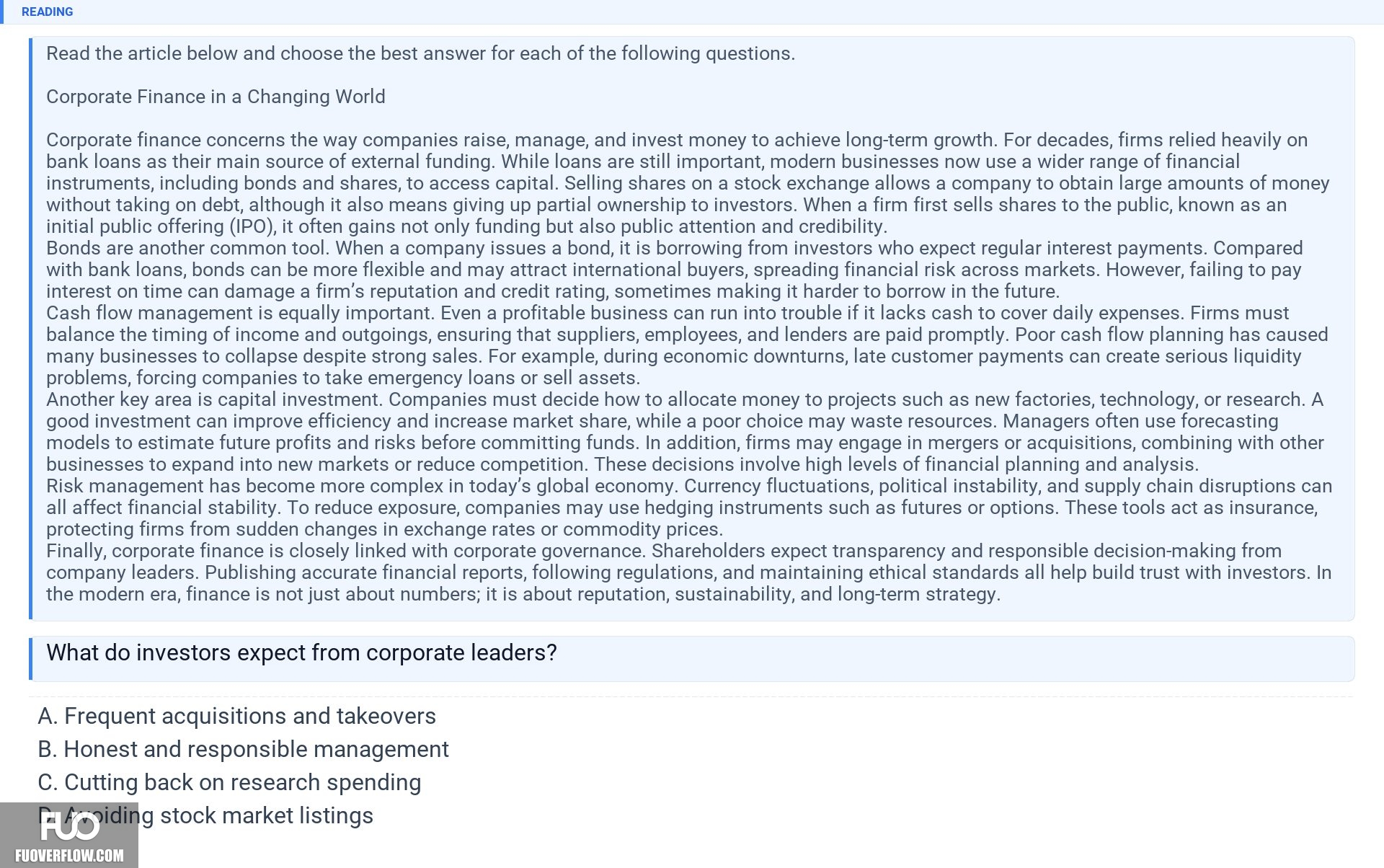Click the article title Corporate Finance in a Changing World
This screenshot has width=1384, height=868.
coord(216,97)
